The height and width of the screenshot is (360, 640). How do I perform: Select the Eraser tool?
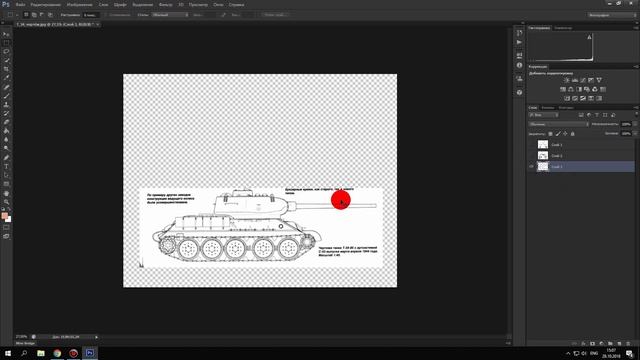[x=6, y=122]
